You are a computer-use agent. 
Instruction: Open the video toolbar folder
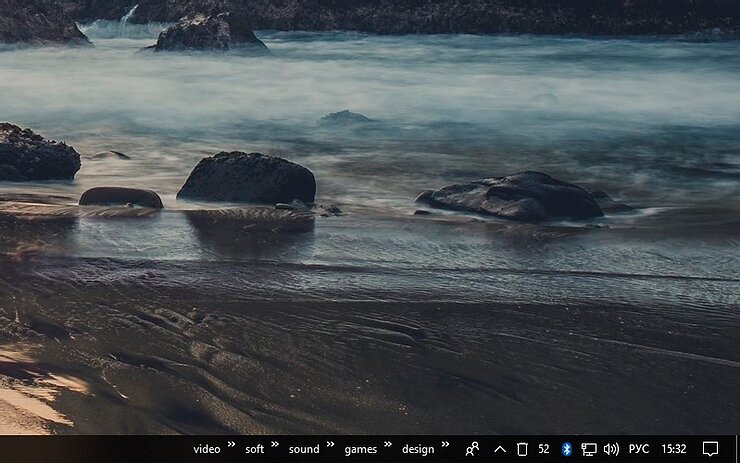(x=207, y=449)
